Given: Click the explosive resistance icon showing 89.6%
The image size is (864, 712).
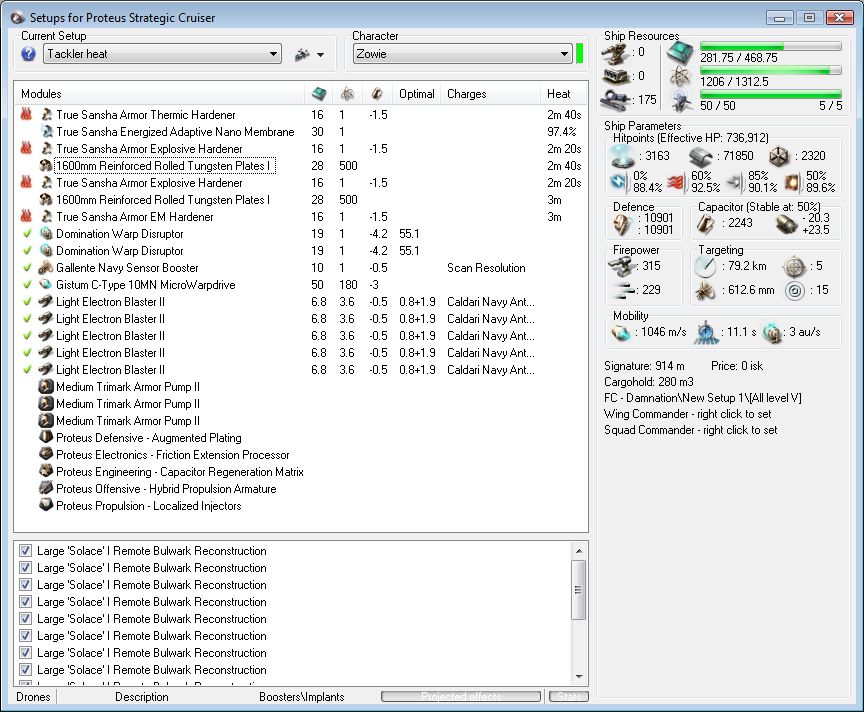Looking at the screenshot, I should (793, 182).
